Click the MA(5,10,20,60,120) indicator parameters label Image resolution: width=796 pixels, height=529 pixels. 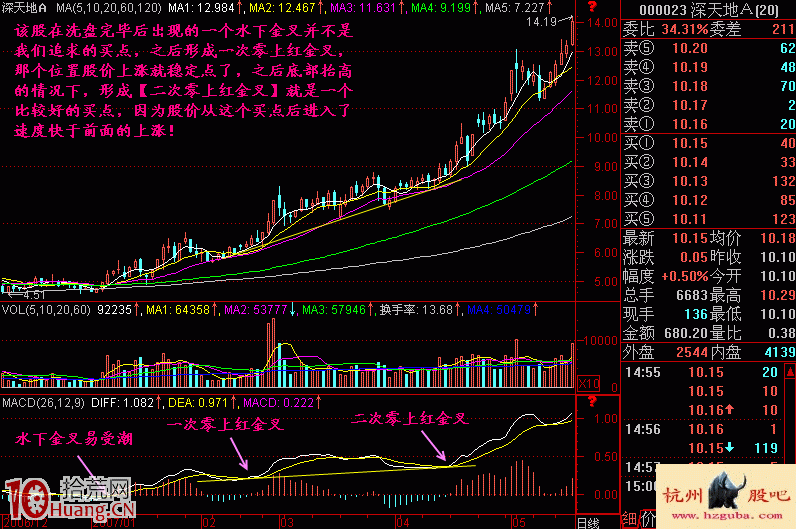[x=109, y=8]
